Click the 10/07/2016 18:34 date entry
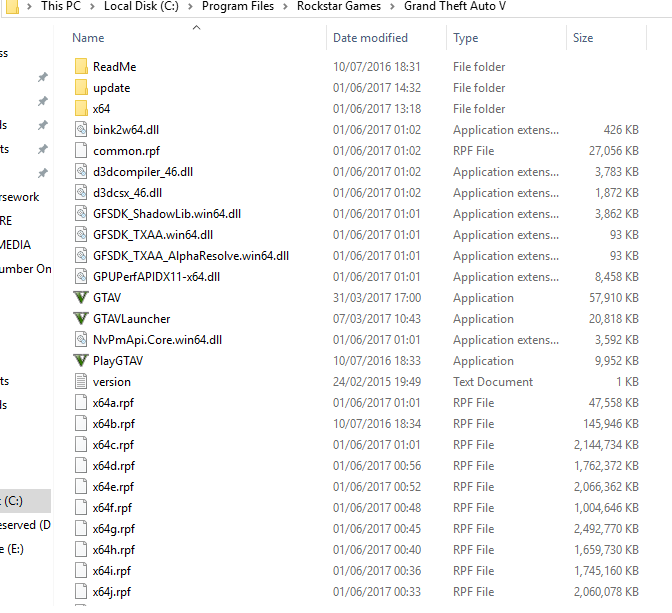Viewport: 672px width, 613px height. [x=377, y=424]
